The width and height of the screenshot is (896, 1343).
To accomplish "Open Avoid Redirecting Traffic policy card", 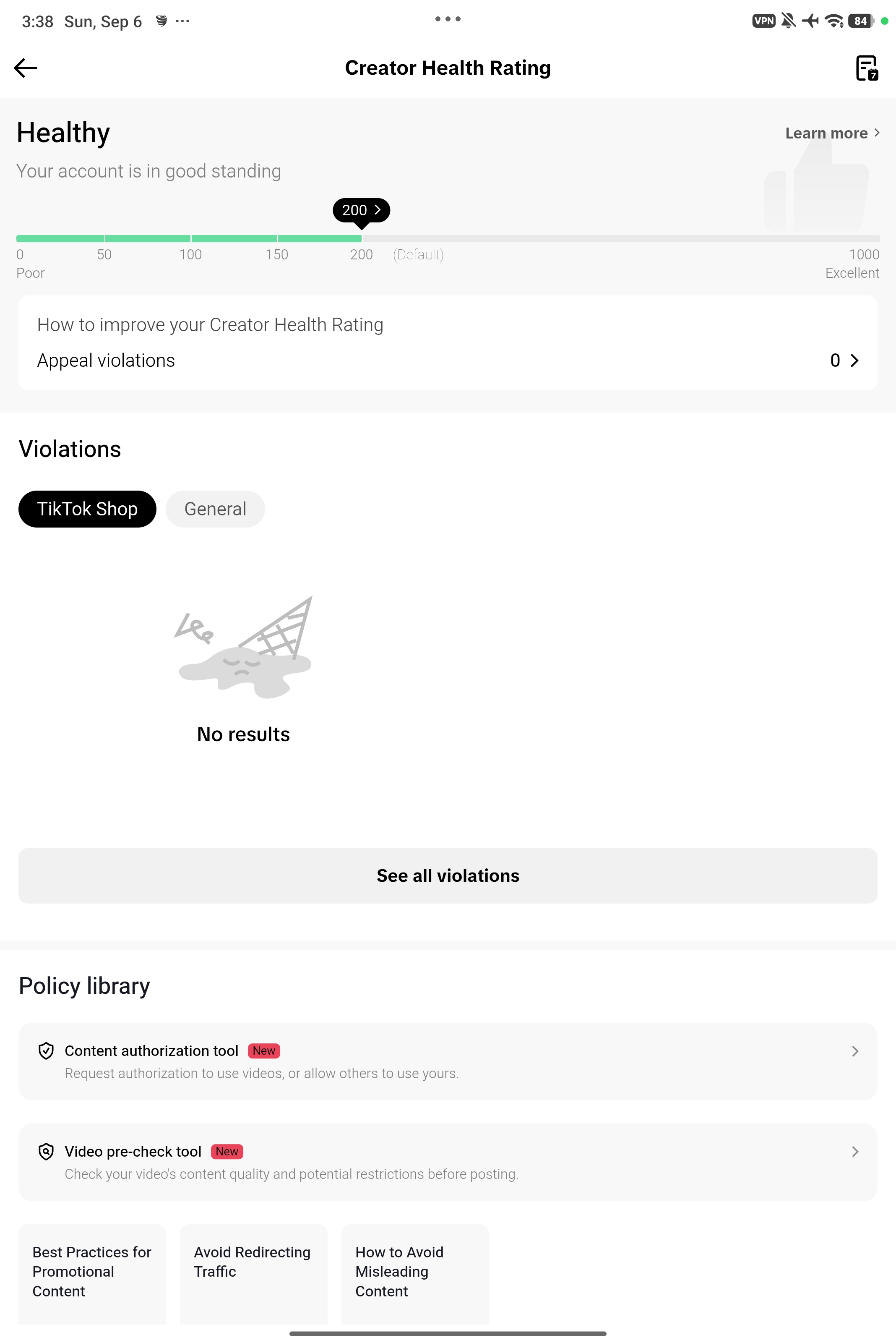I will (x=254, y=1274).
